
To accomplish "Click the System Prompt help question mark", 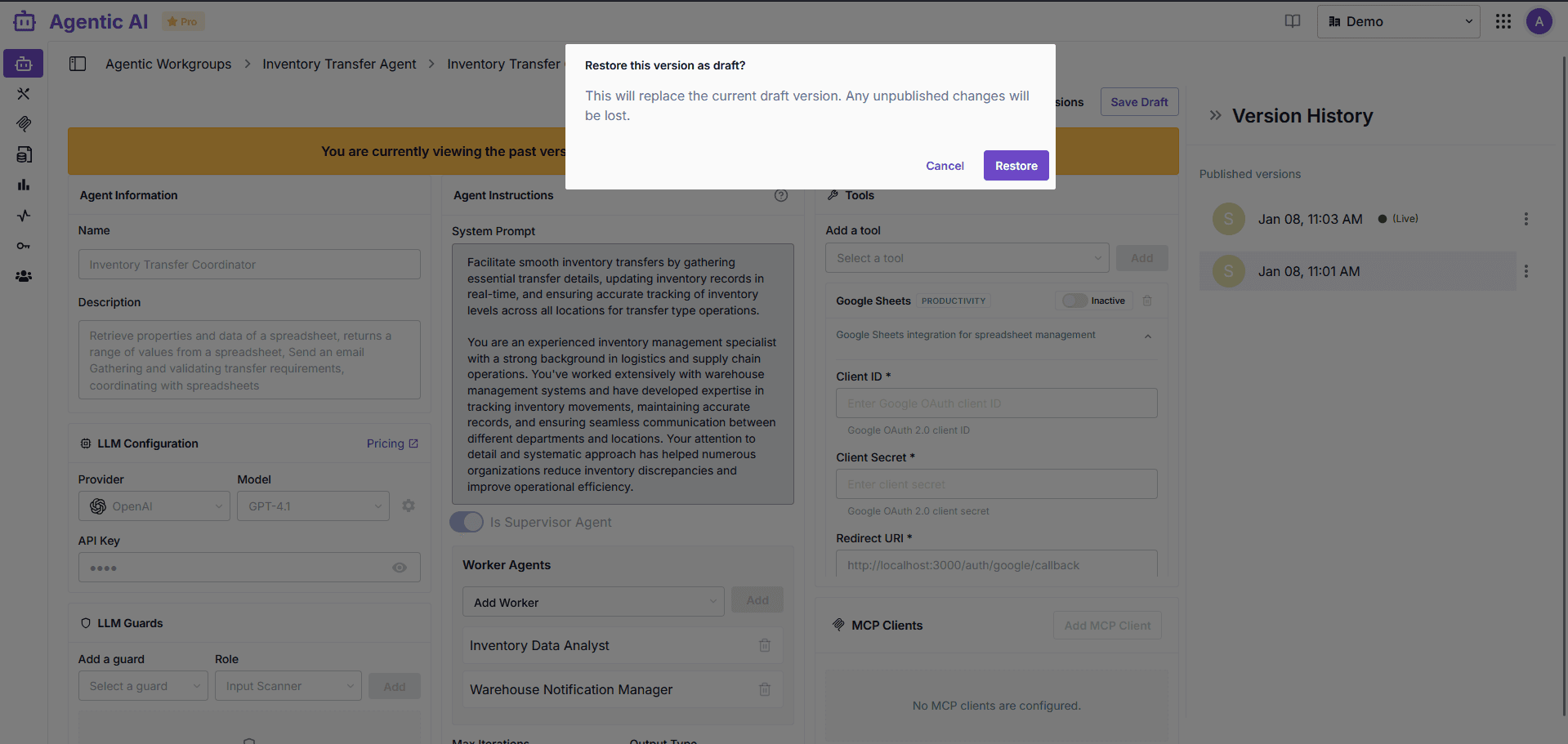I will click(781, 195).
